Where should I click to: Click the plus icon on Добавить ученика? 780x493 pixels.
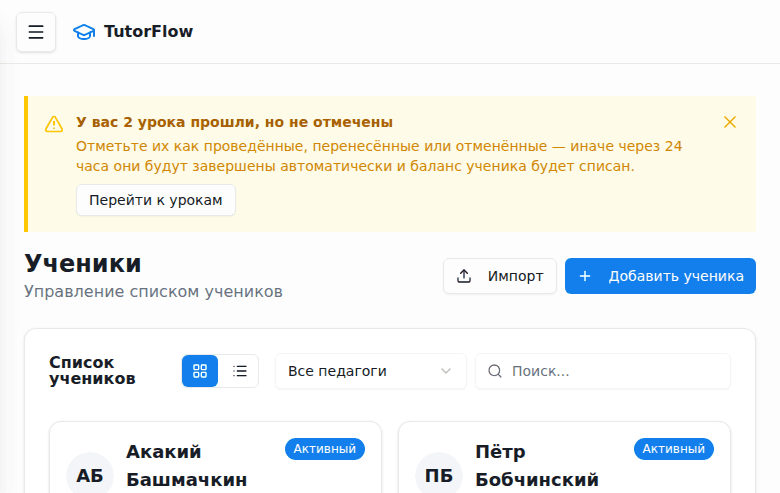click(585, 276)
